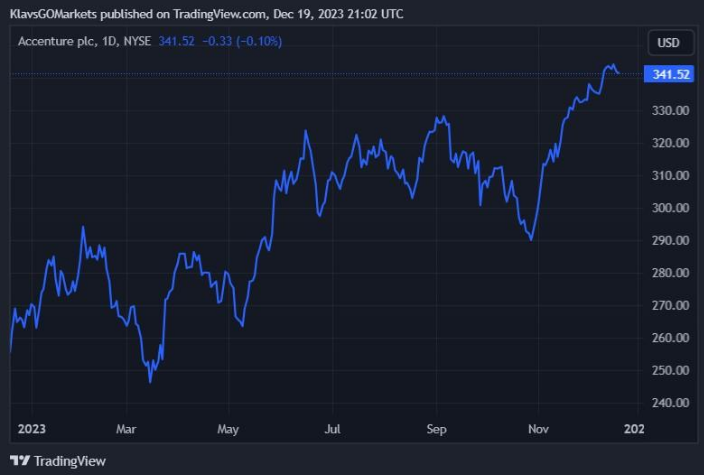Click the 341.52 value in chart legend
Image resolution: width=704 pixels, height=475 pixels.
[x=176, y=41]
